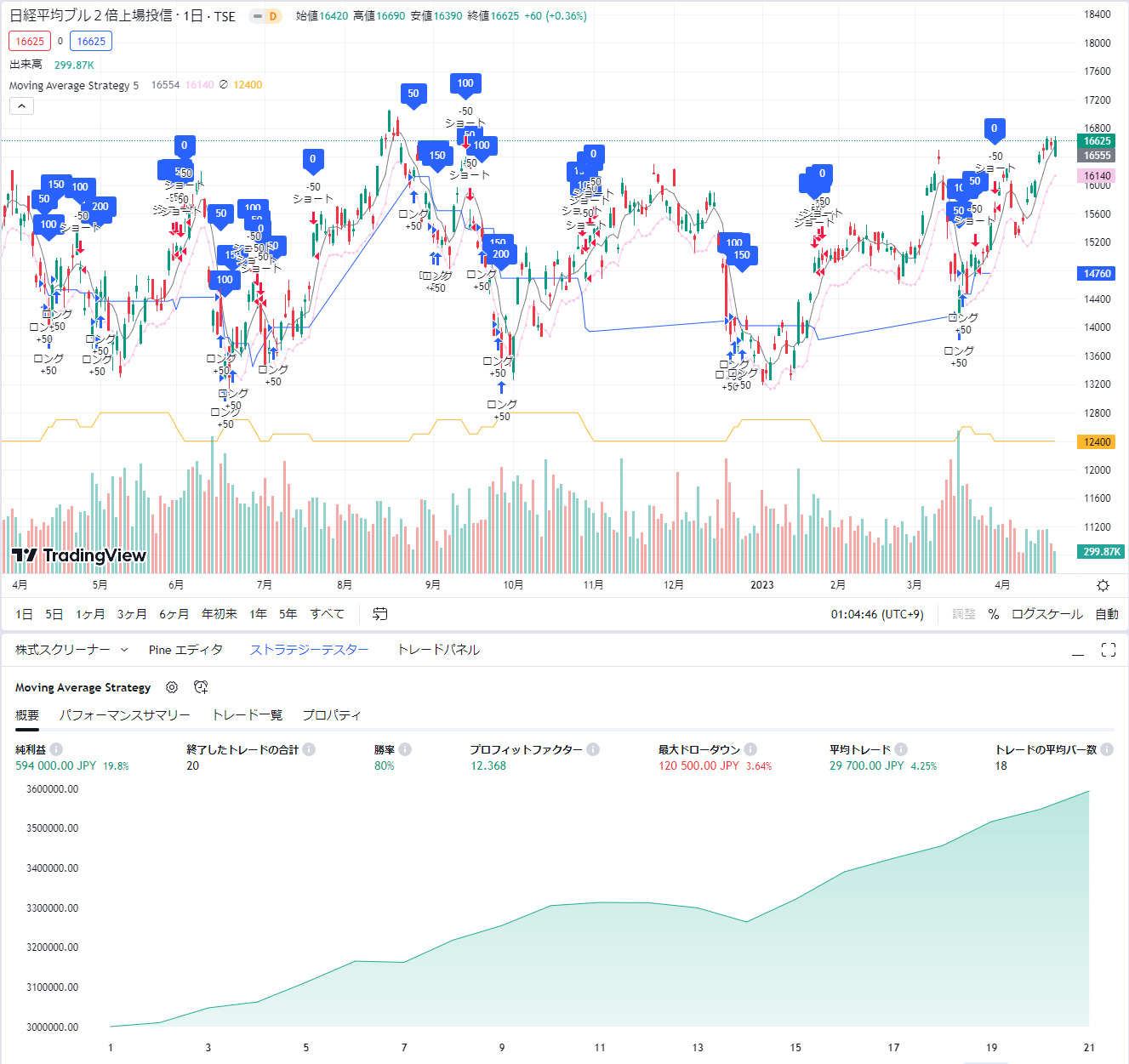The image size is (1129, 1064).
Task: Click the red 16625 sell price button
Action: coord(30,41)
